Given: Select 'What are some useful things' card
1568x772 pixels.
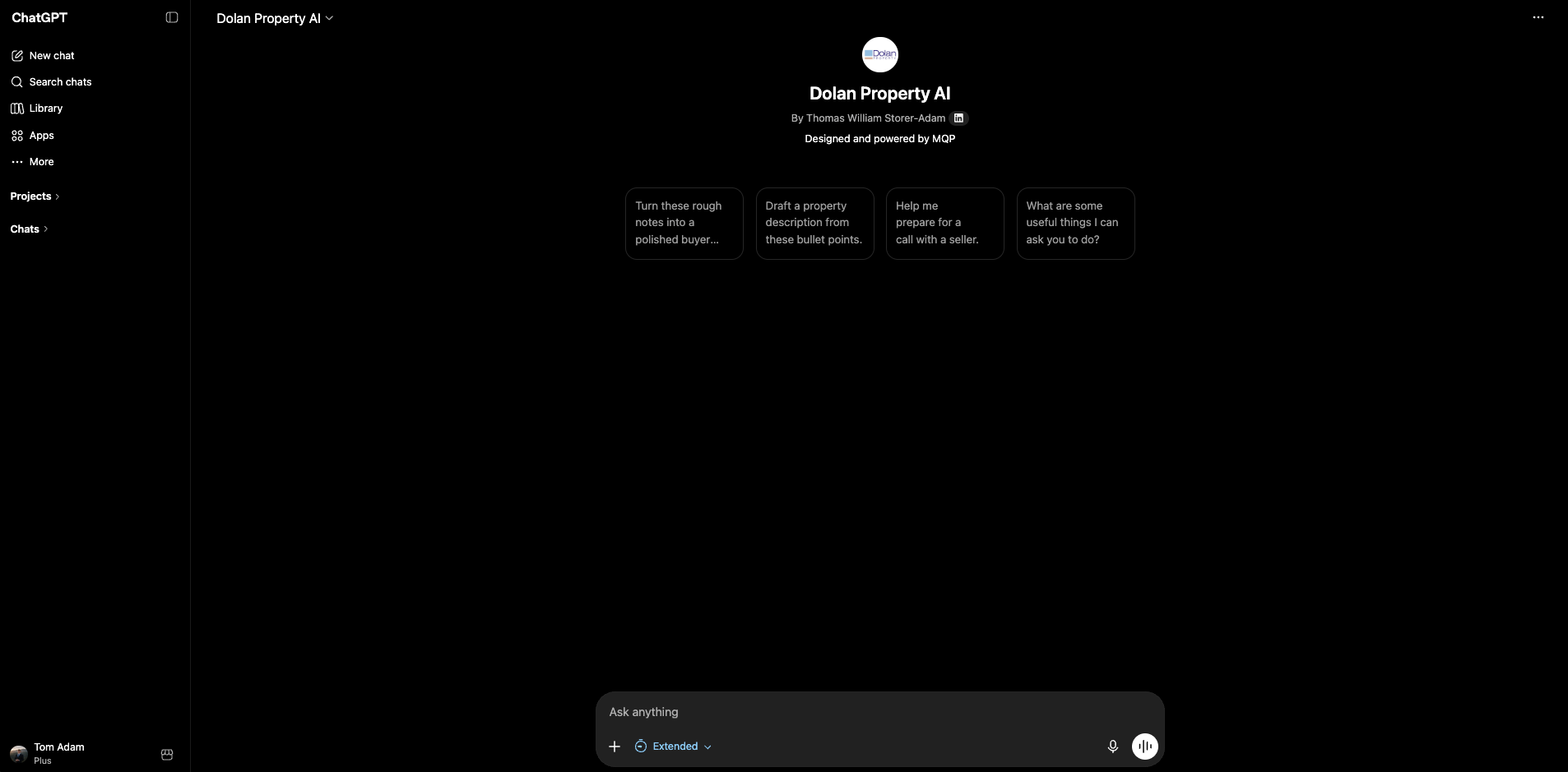Looking at the screenshot, I should click(x=1075, y=223).
